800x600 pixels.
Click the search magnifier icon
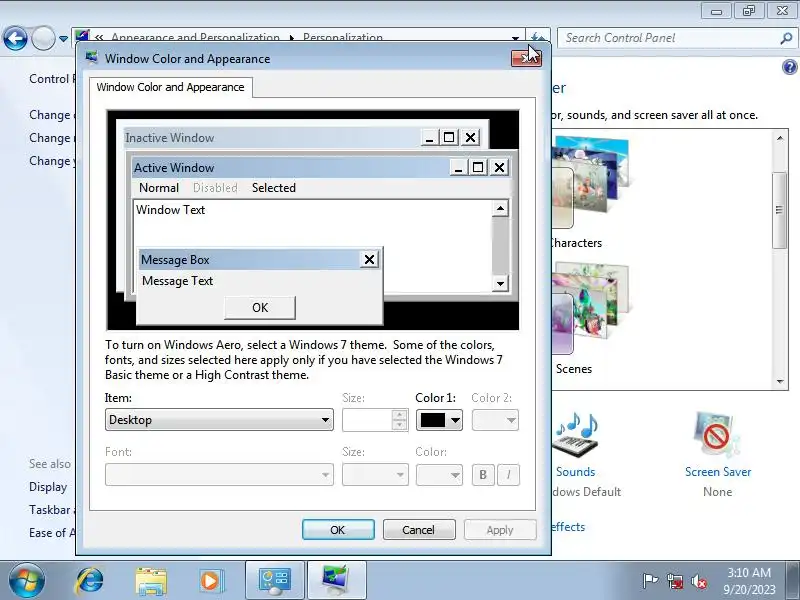[x=786, y=38]
